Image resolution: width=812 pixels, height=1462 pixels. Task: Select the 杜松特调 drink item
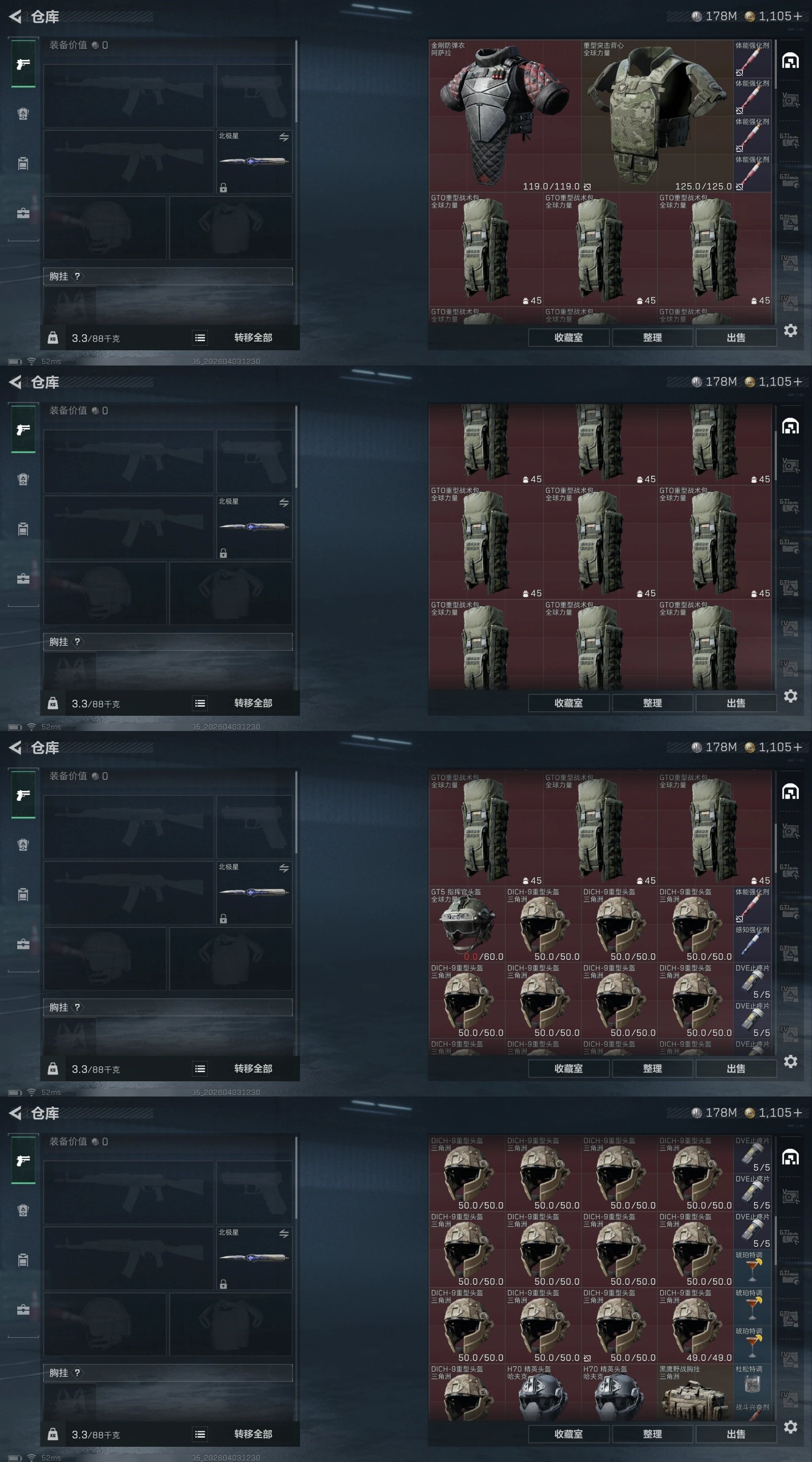753,1382
